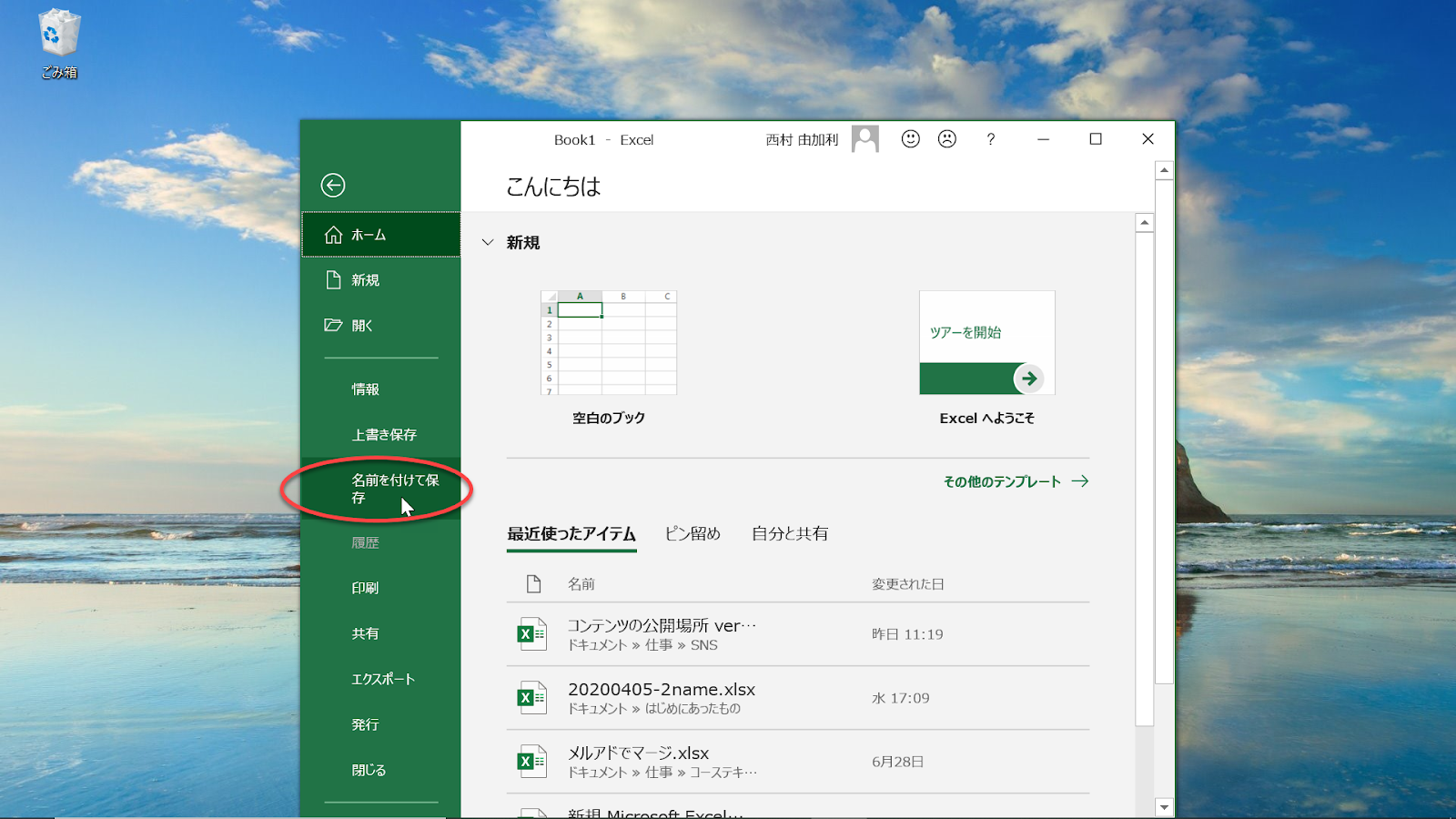The image size is (1456, 819).
Task: Open the 共有 page
Action: pos(381,633)
